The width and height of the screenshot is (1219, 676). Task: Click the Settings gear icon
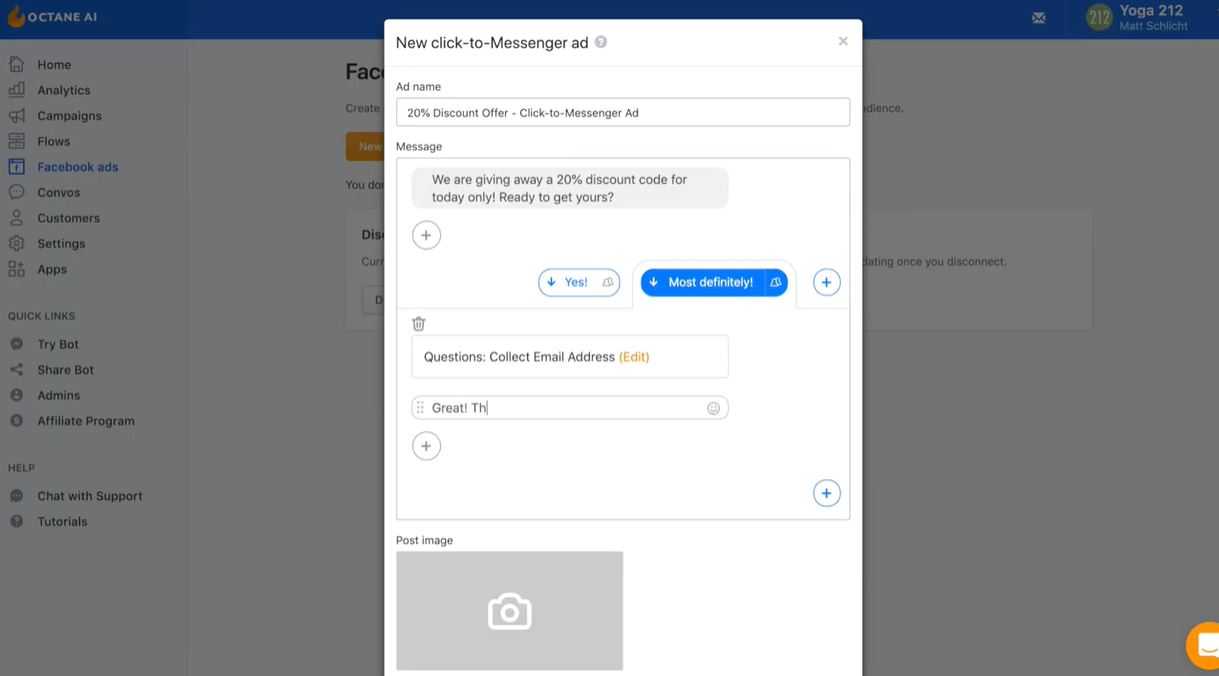click(x=17, y=243)
